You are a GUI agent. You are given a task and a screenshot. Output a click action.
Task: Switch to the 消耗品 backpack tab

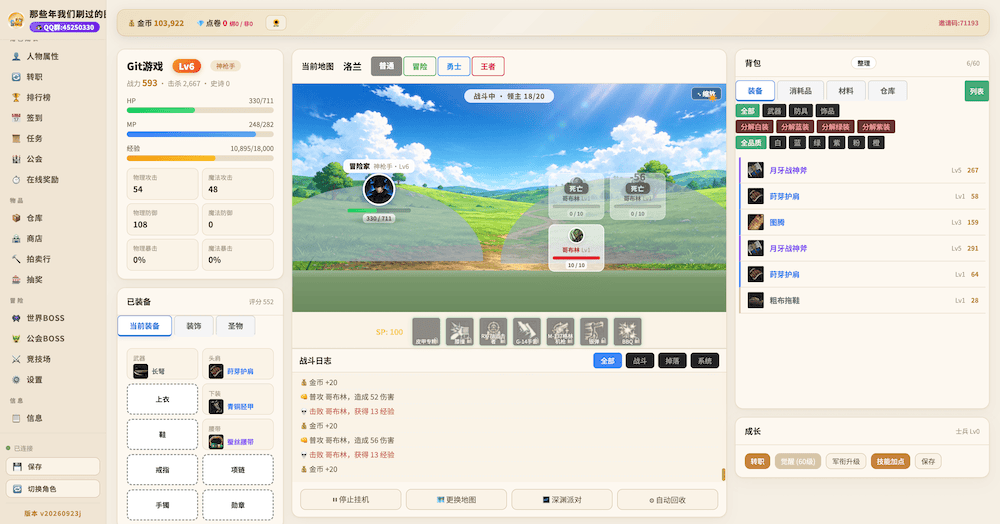tap(800, 91)
